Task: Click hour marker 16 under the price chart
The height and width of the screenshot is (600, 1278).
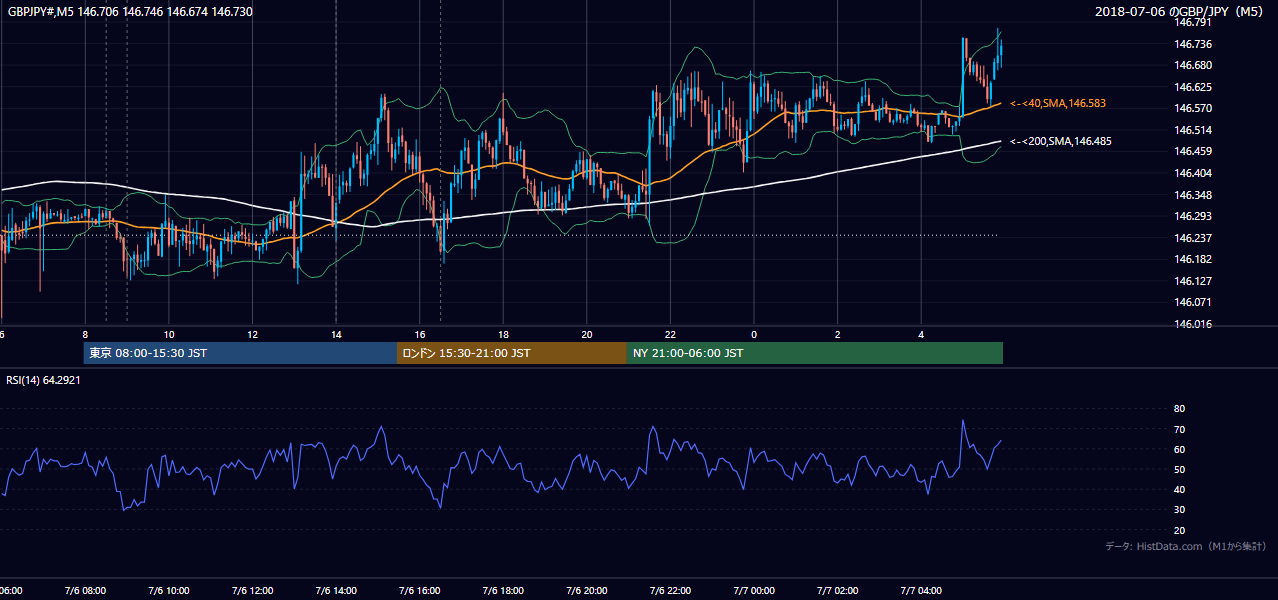Action: point(420,334)
